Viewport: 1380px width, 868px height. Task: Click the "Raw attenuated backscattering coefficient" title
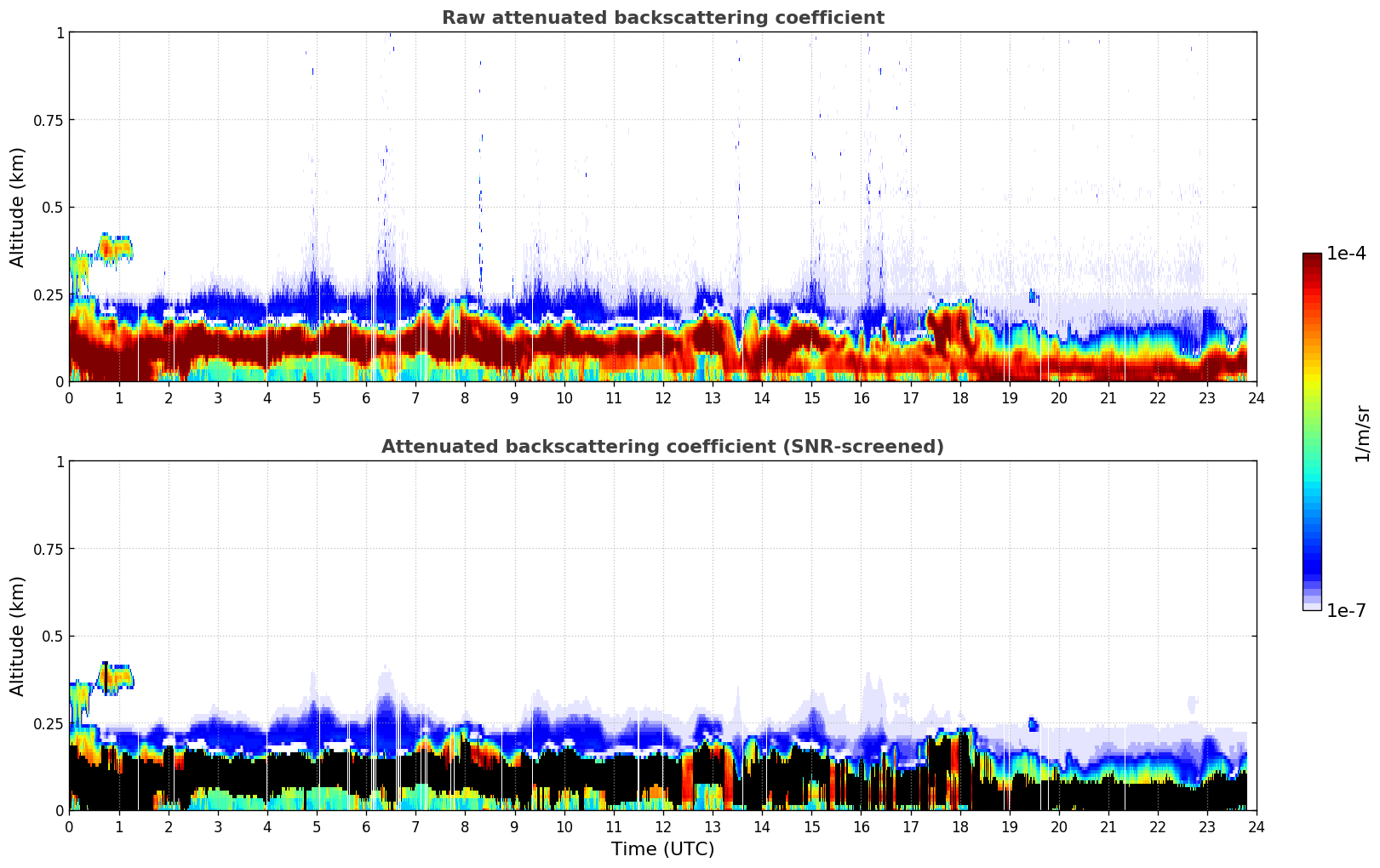pyautogui.click(x=662, y=18)
